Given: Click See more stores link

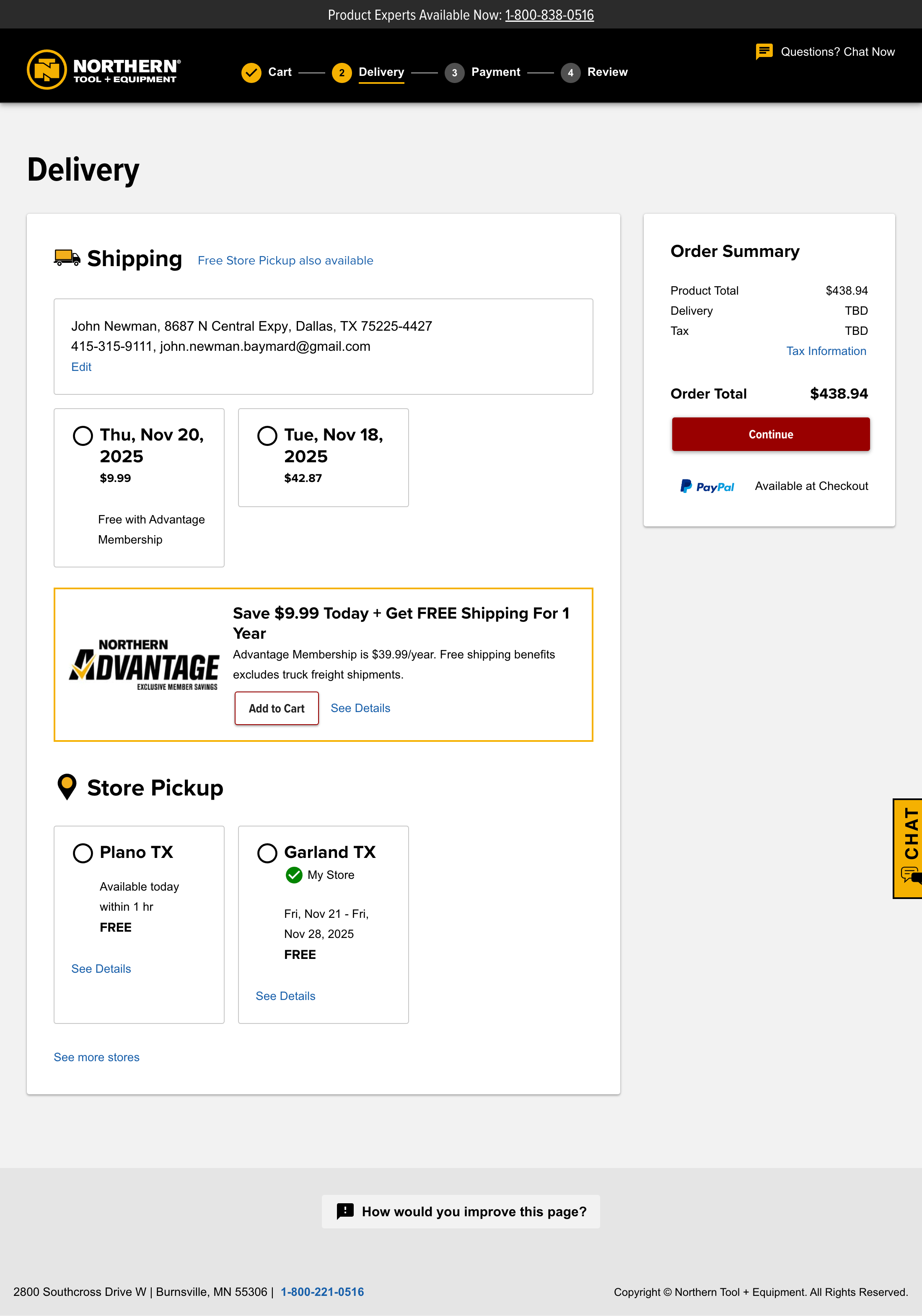Looking at the screenshot, I should [96, 1057].
